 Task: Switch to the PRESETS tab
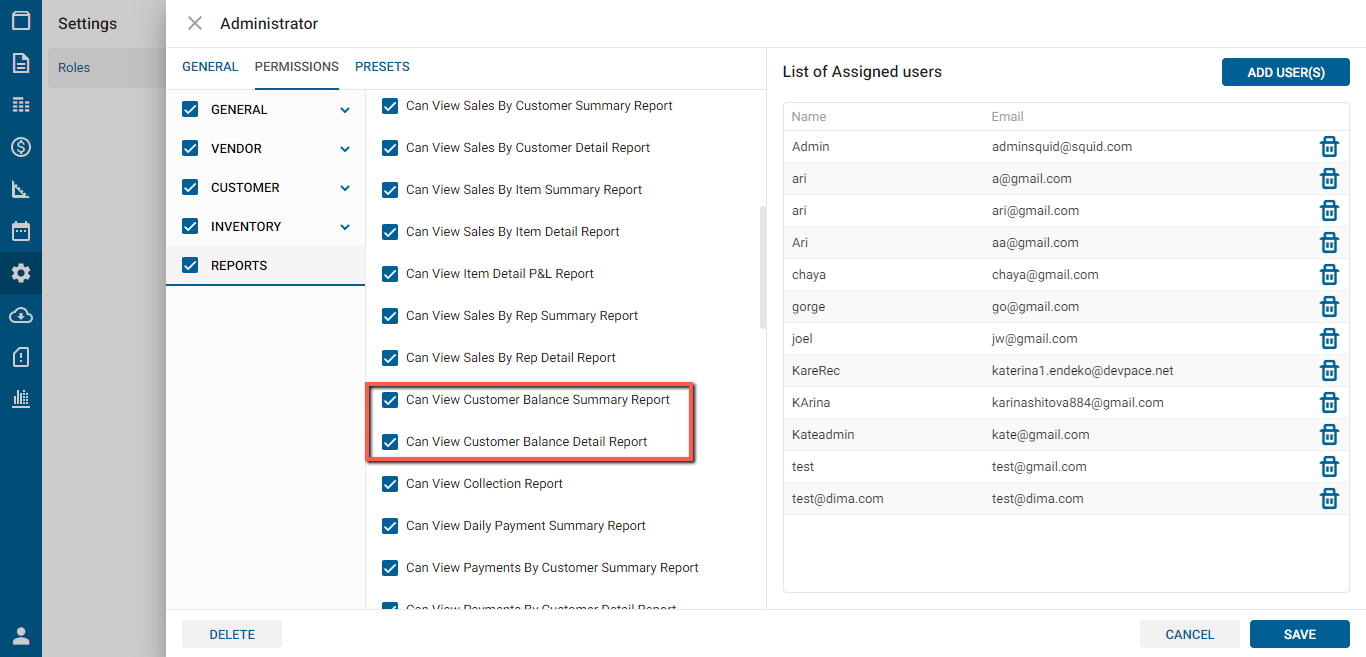click(x=382, y=67)
